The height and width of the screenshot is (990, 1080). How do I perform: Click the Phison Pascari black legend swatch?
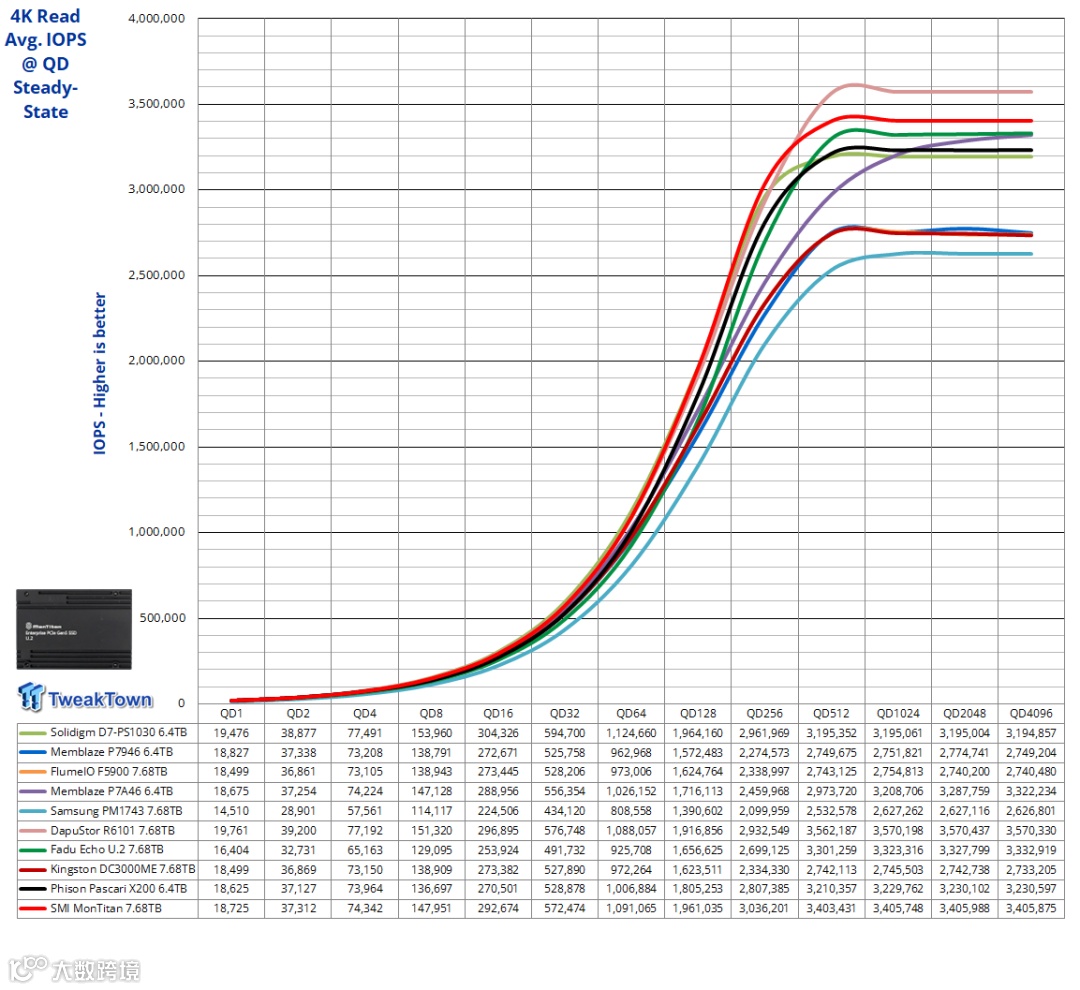[32, 889]
